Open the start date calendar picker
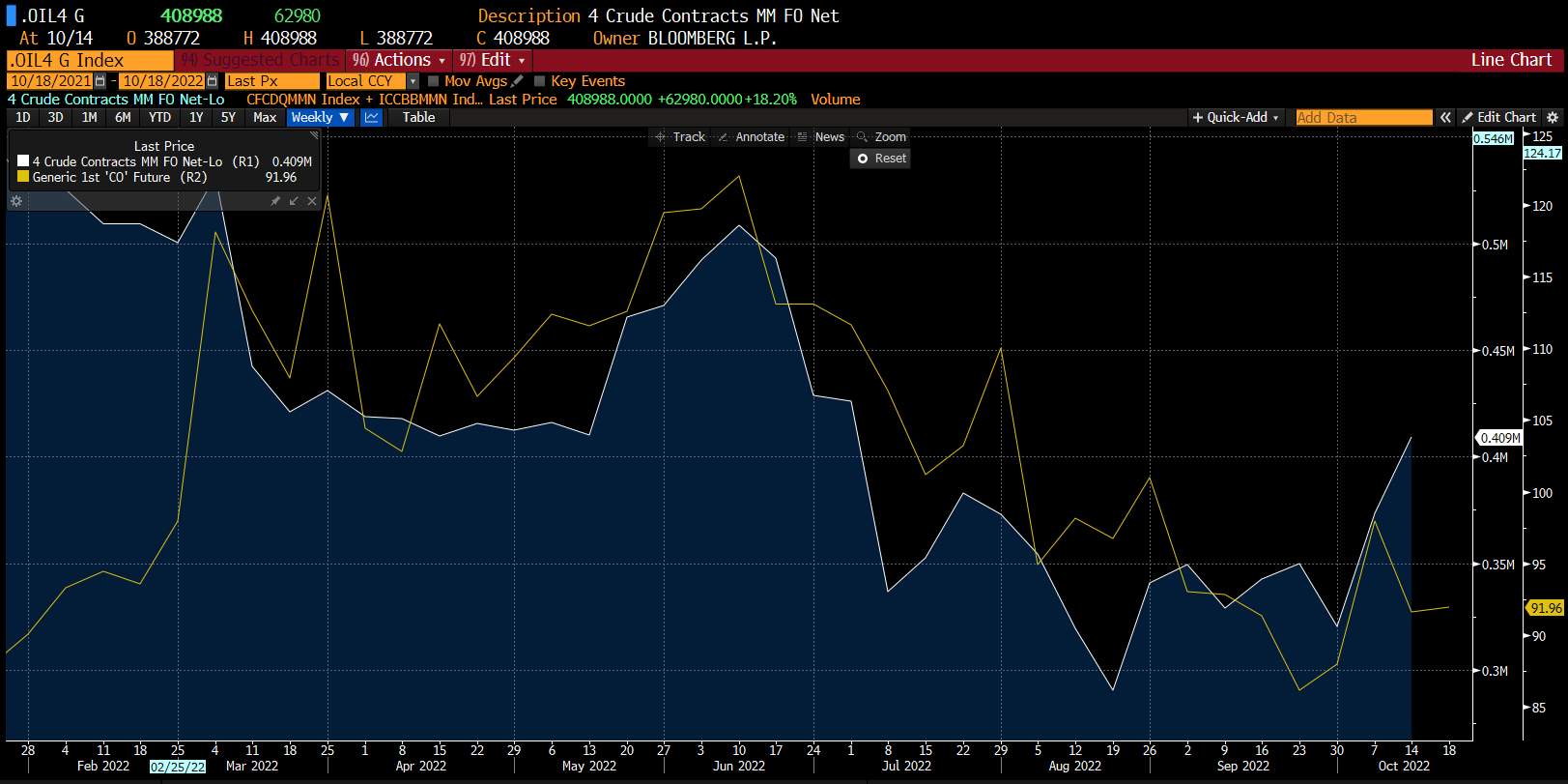Image resolution: width=1568 pixels, height=784 pixels. [x=100, y=81]
